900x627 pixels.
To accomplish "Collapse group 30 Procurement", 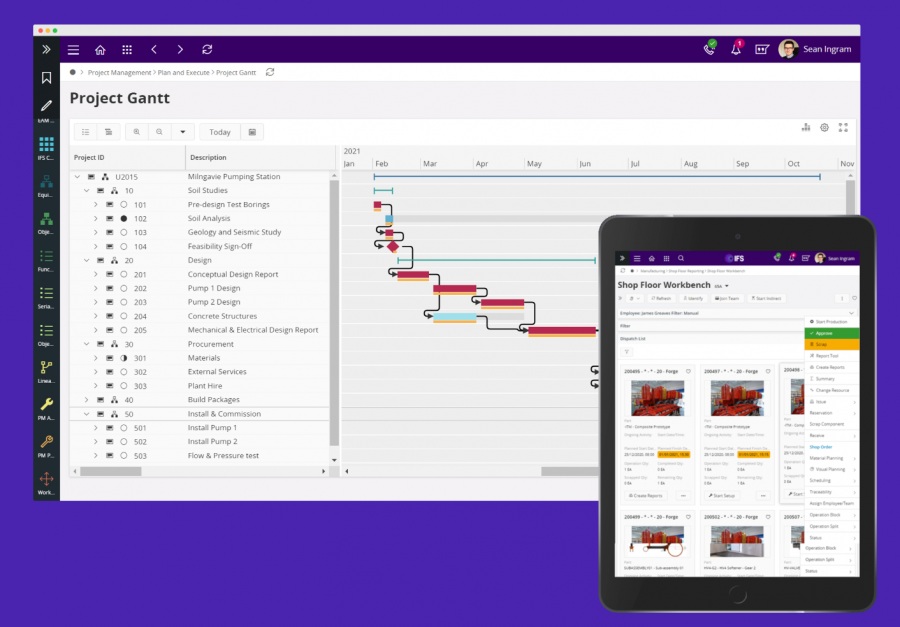I will coord(87,344).
